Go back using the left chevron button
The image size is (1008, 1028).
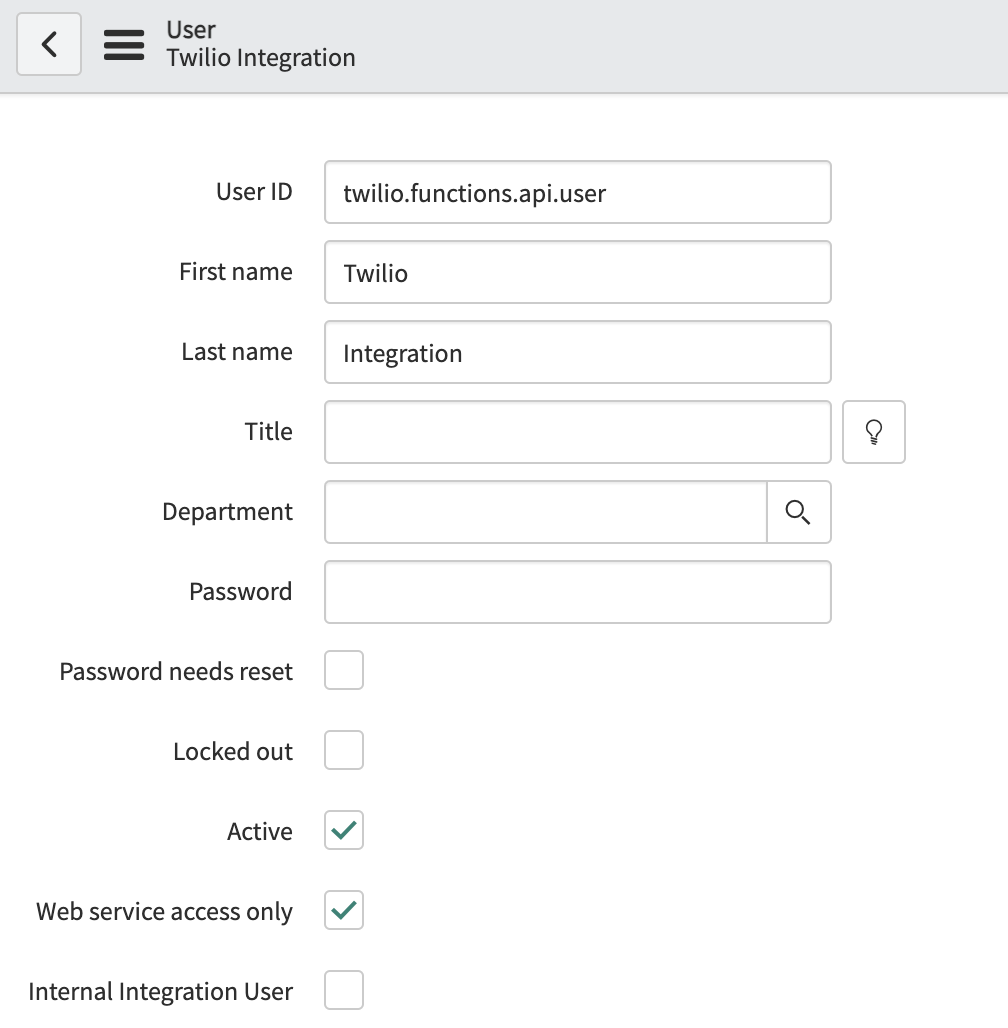tap(49, 44)
